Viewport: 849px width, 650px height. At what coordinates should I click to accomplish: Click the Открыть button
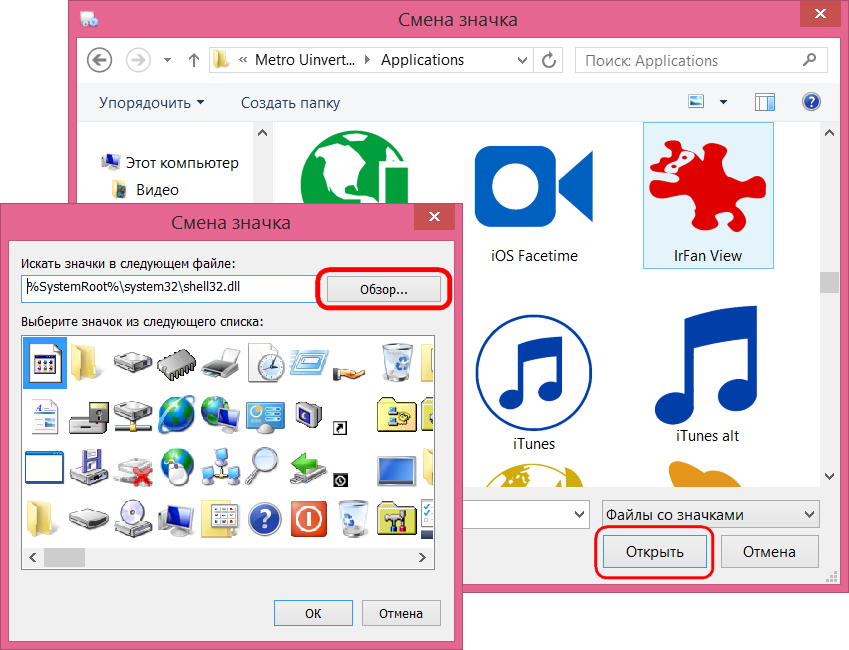[655, 551]
